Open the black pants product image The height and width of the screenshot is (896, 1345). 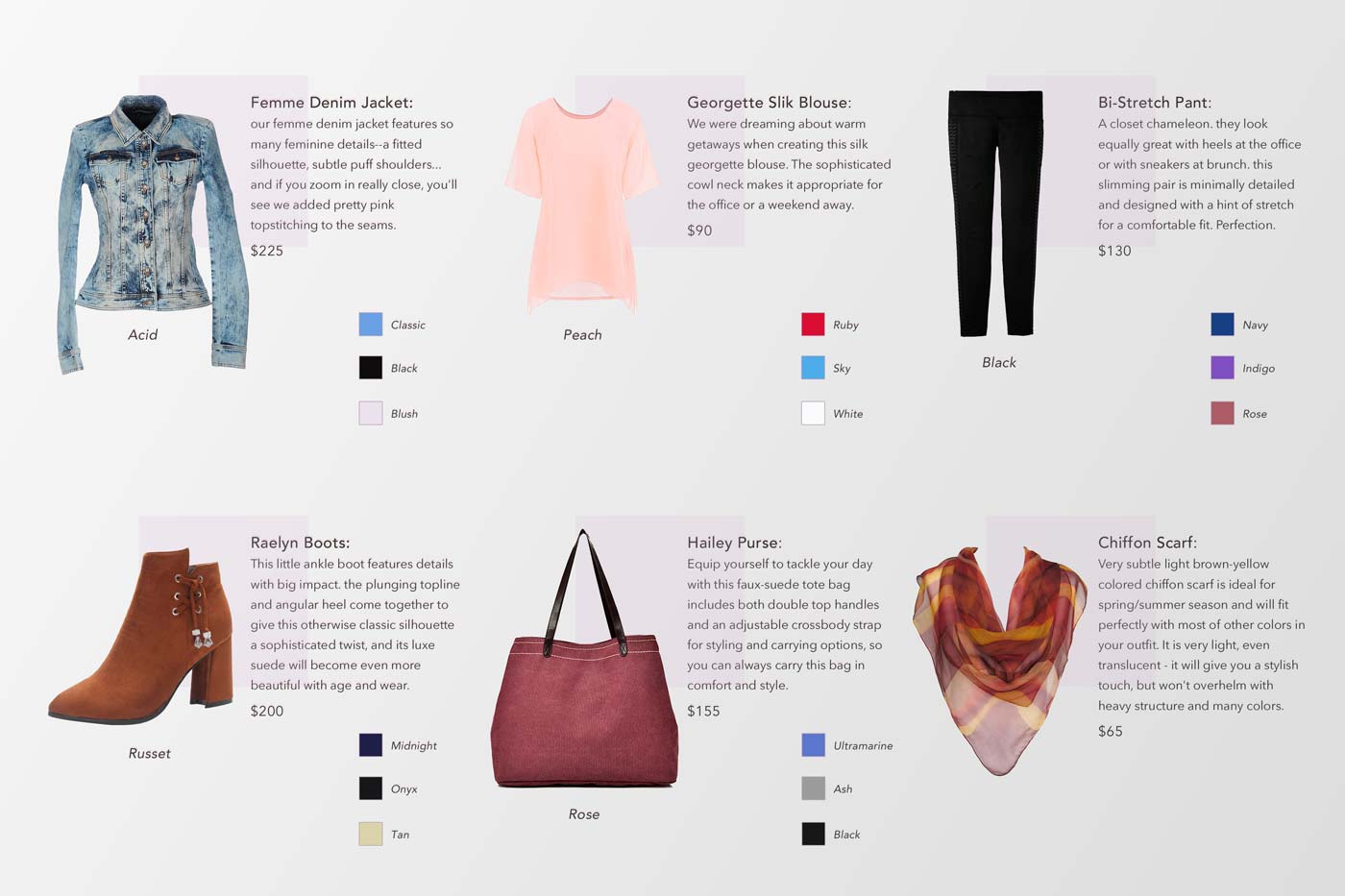tap(995, 213)
